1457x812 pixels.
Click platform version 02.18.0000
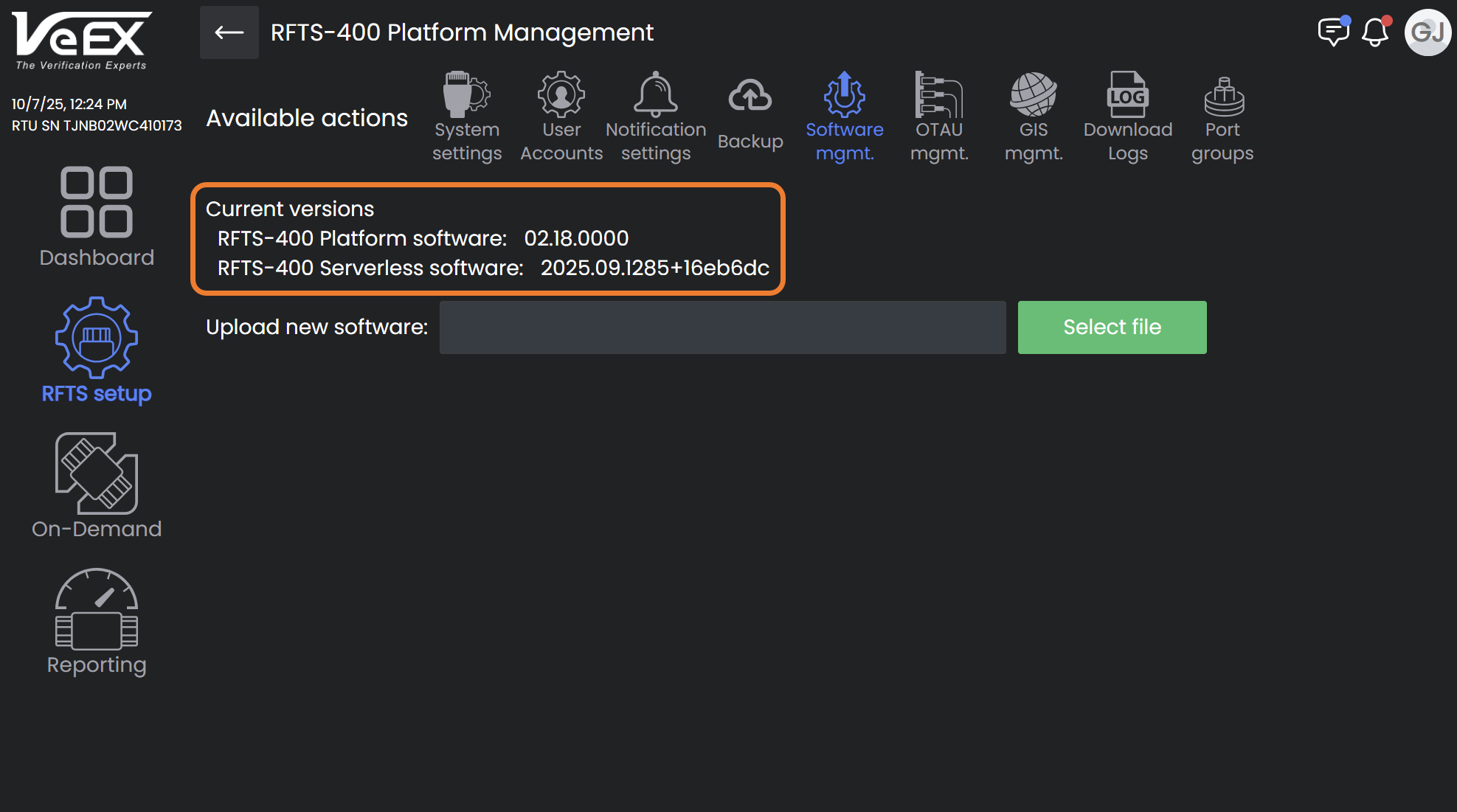click(576, 238)
